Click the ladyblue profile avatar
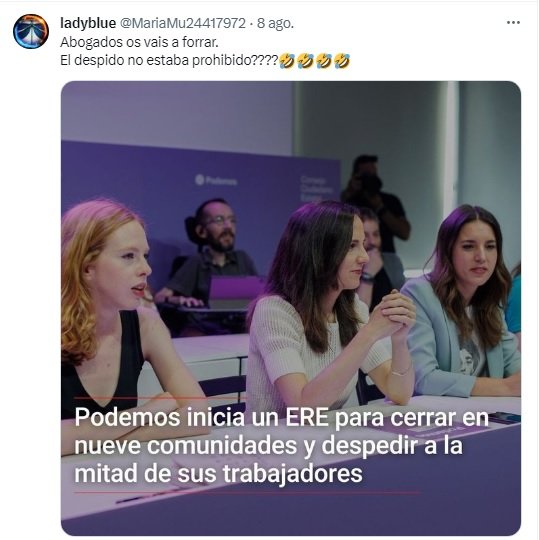539x540 pixels. coord(31,31)
